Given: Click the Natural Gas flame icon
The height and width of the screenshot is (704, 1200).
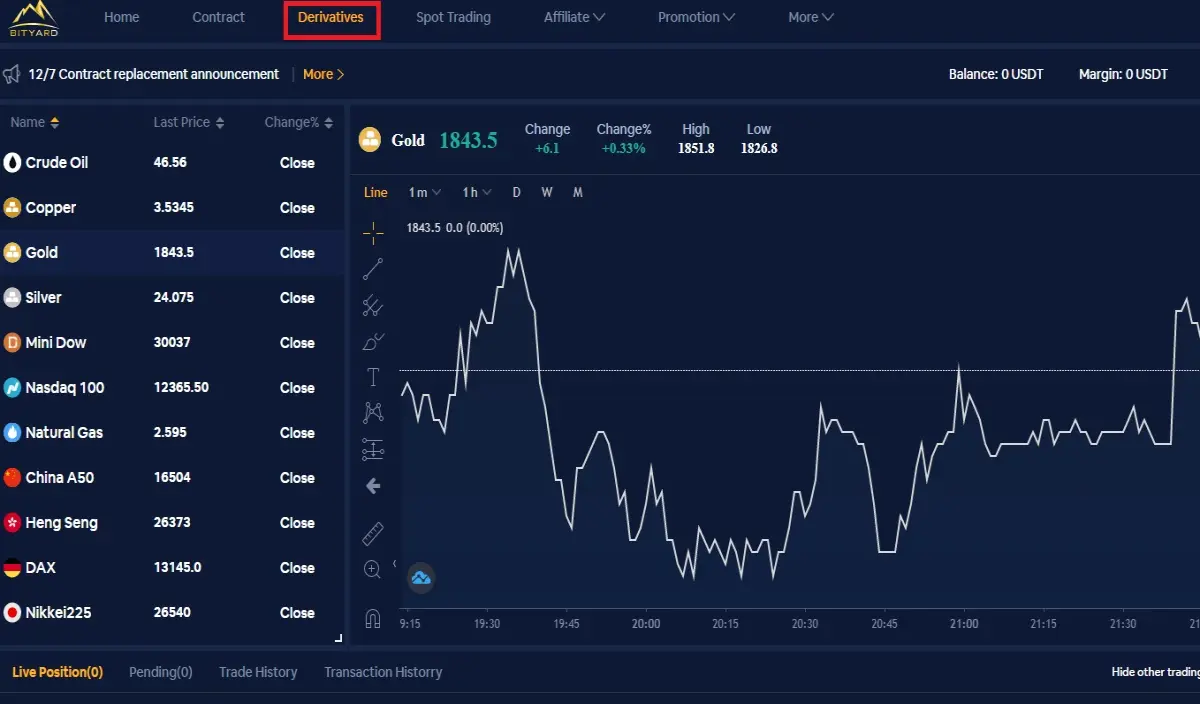Looking at the screenshot, I should pos(12,432).
